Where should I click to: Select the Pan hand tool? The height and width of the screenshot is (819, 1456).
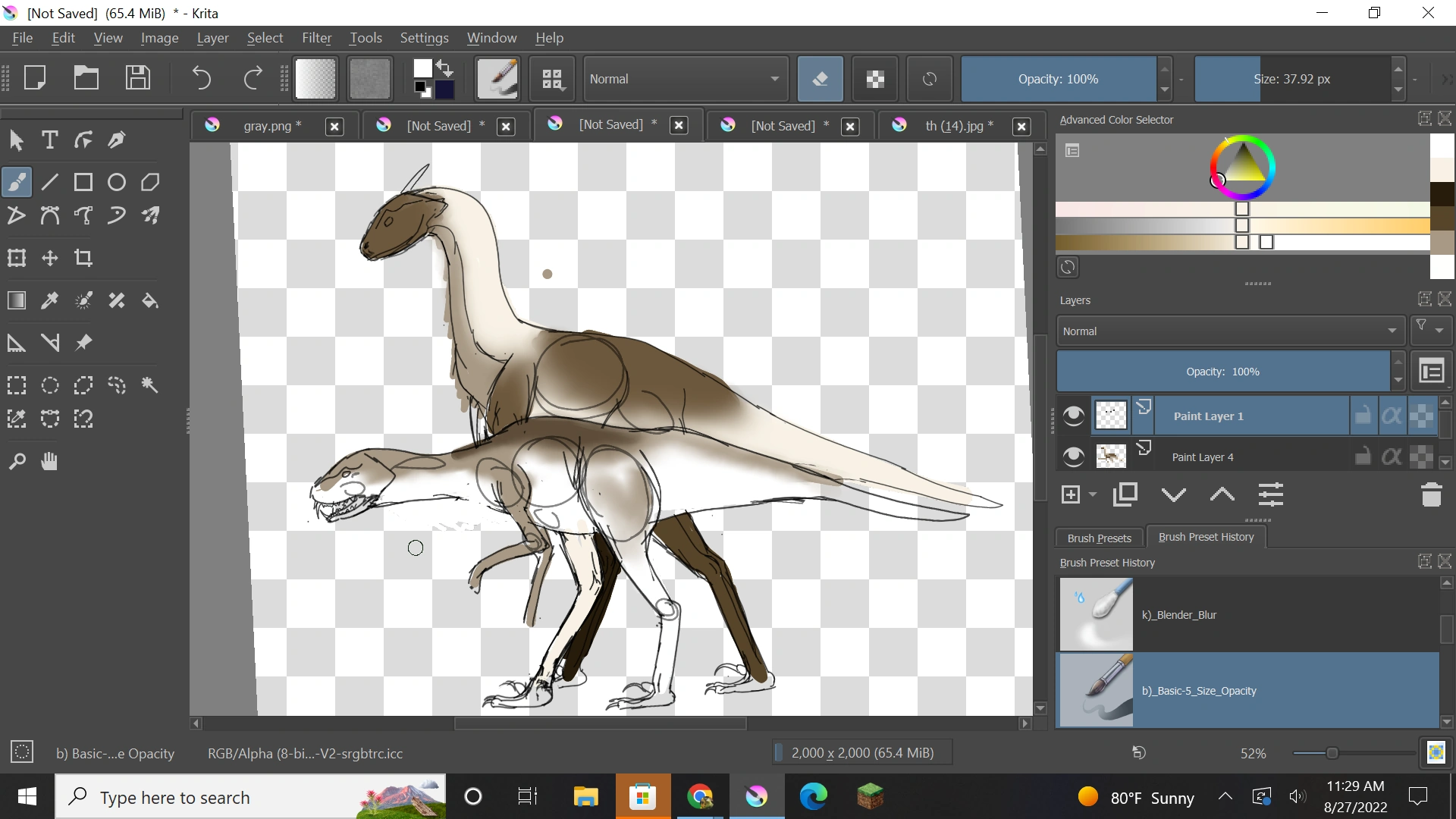50,461
